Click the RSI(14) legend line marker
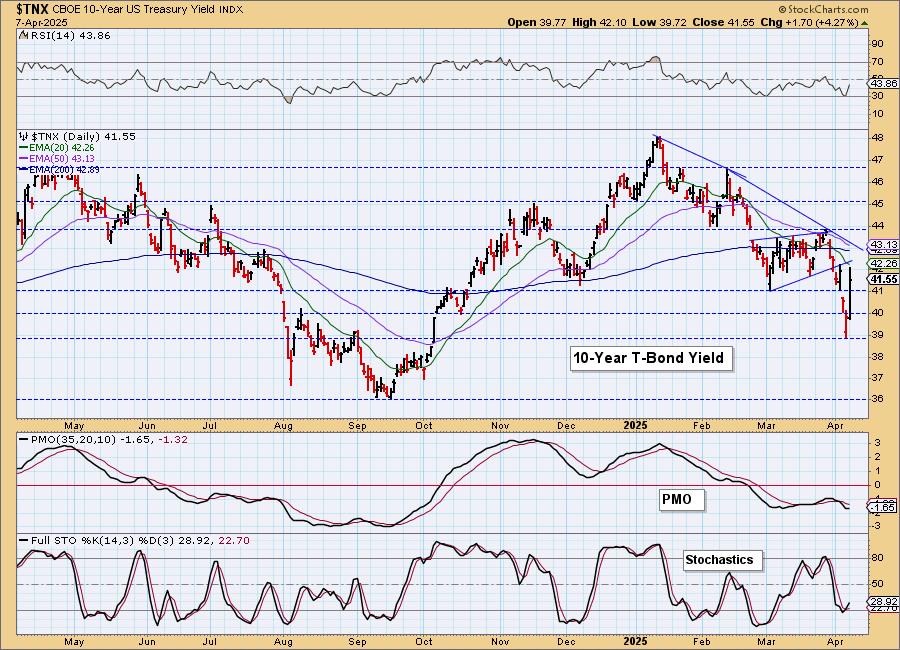 [x=23, y=36]
